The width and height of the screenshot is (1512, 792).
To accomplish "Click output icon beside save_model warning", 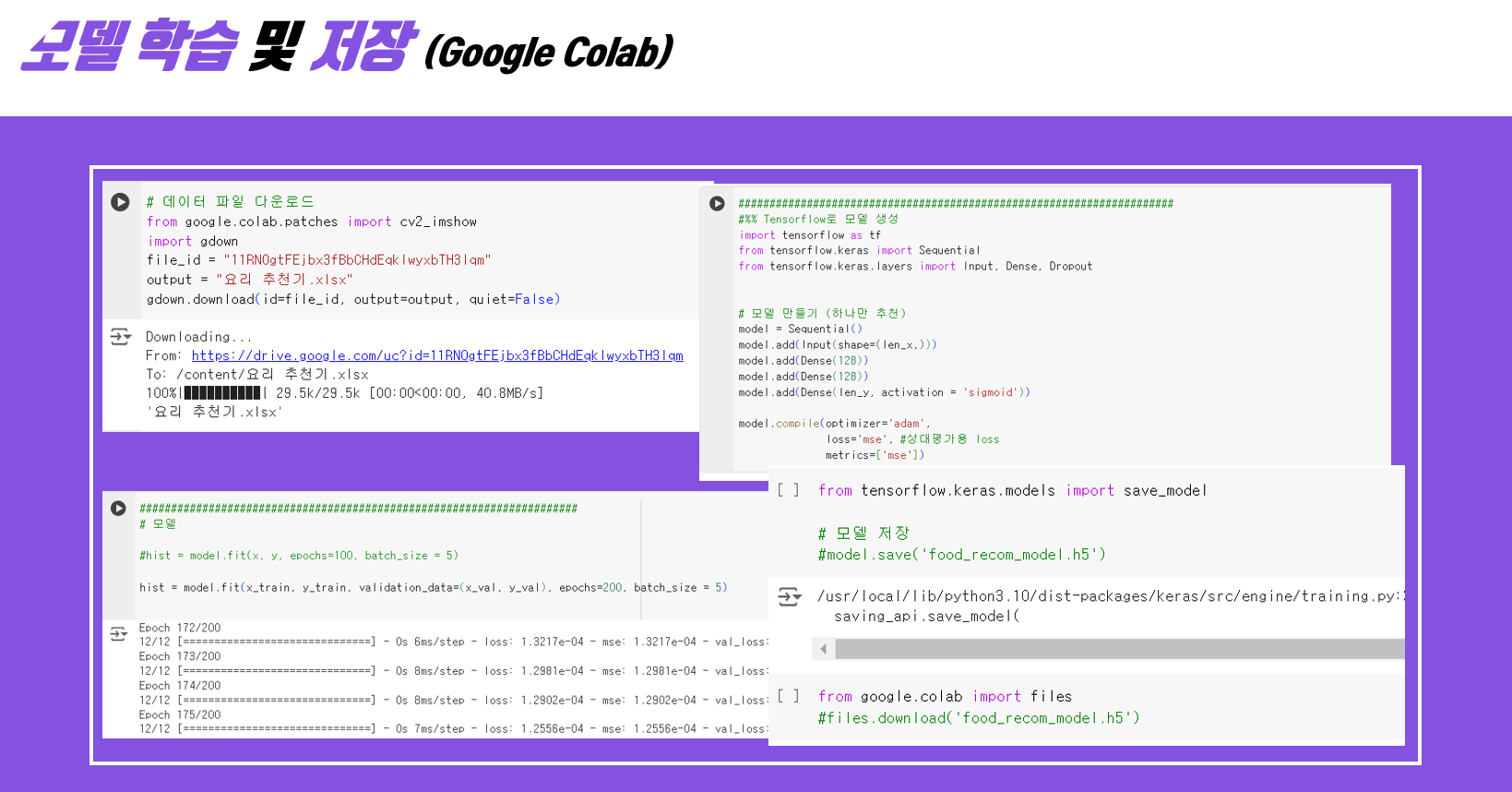I will click(x=790, y=597).
